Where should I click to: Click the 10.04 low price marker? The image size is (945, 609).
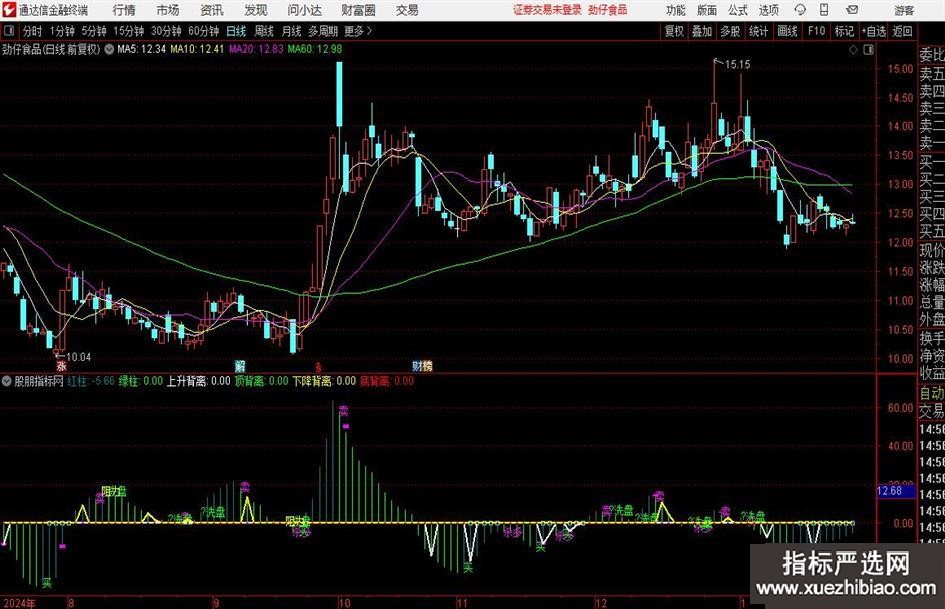pos(78,357)
